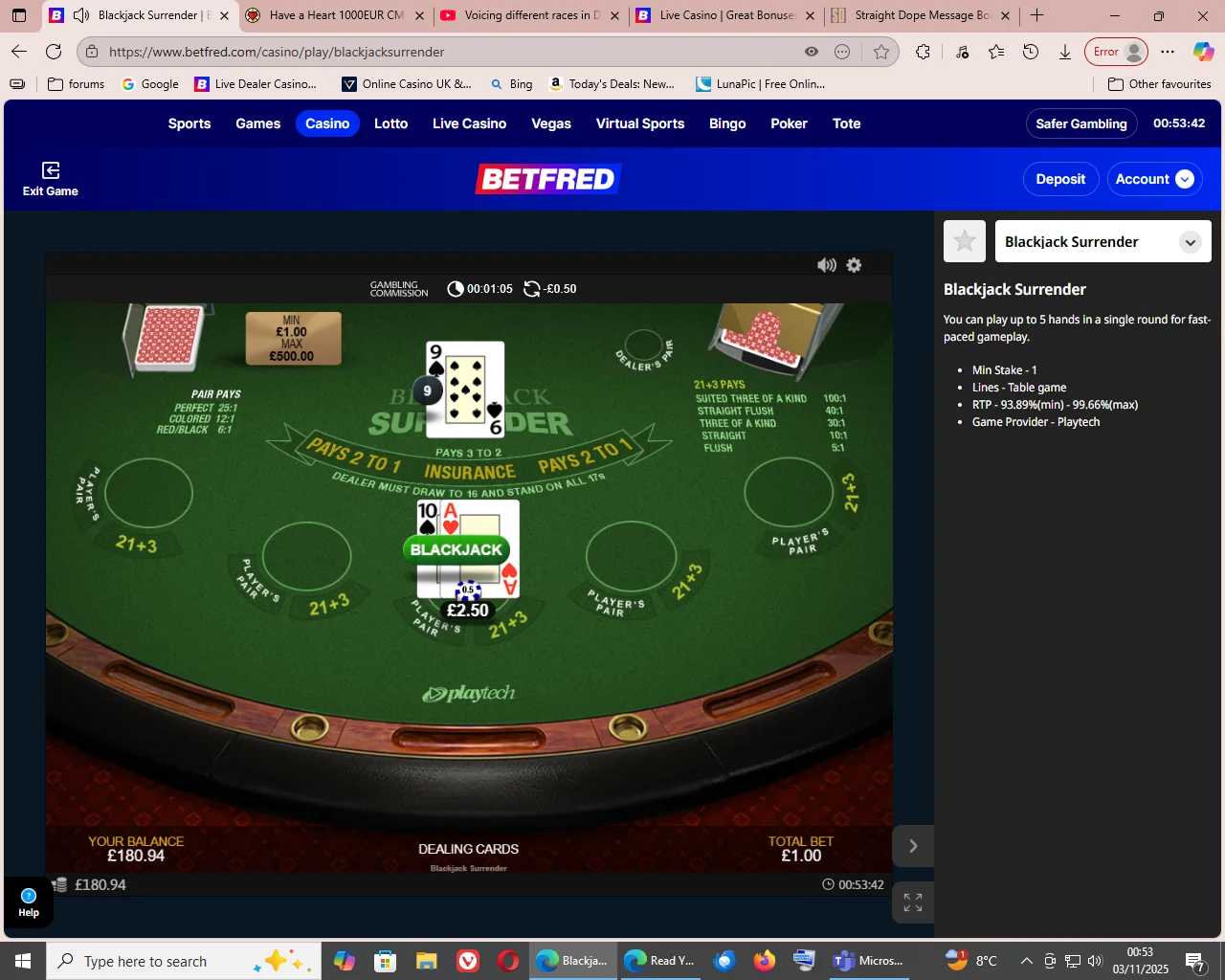Select the Casino nav item
This screenshot has height=980, width=1225.
pyautogui.click(x=327, y=123)
